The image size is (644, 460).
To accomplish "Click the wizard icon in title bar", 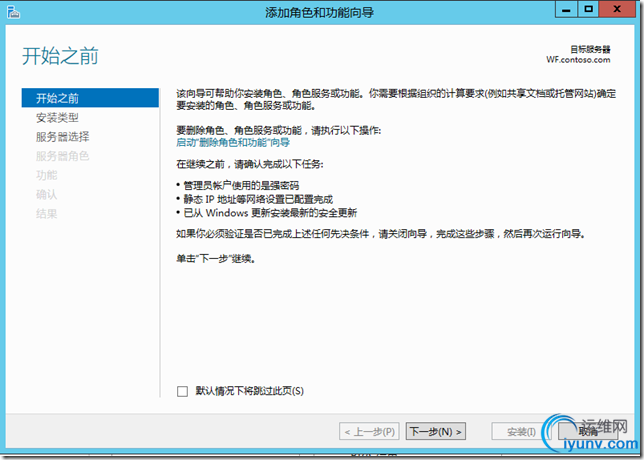I will coord(14,12).
